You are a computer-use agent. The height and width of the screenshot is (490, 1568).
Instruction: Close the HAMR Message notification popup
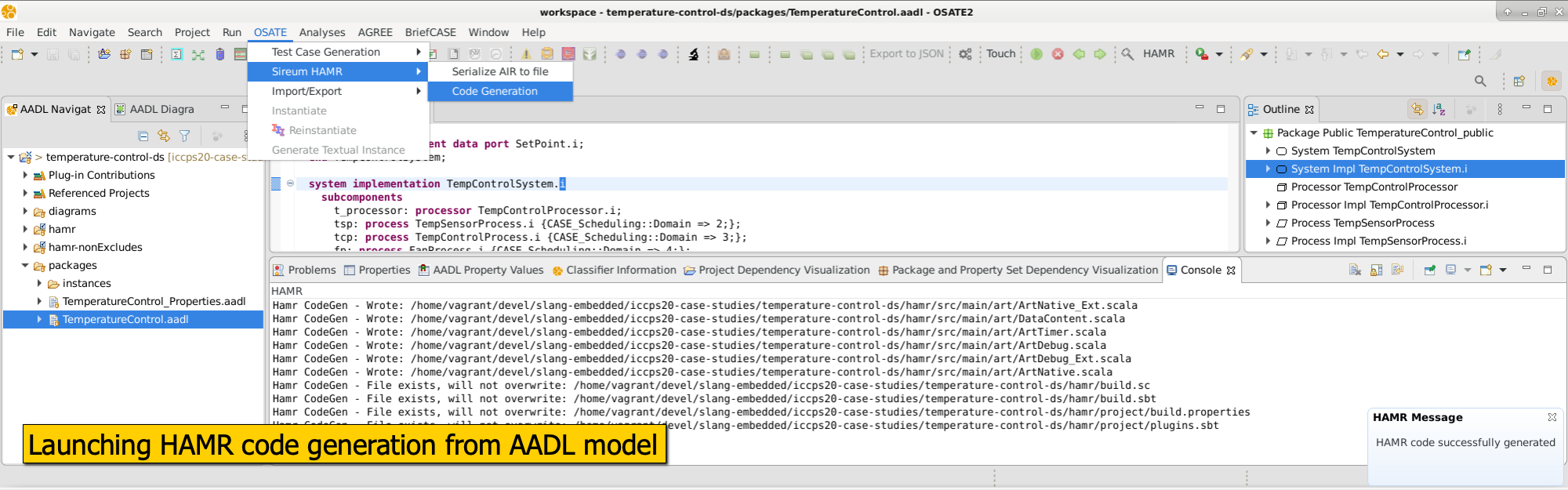click(x=1552, y=417)
